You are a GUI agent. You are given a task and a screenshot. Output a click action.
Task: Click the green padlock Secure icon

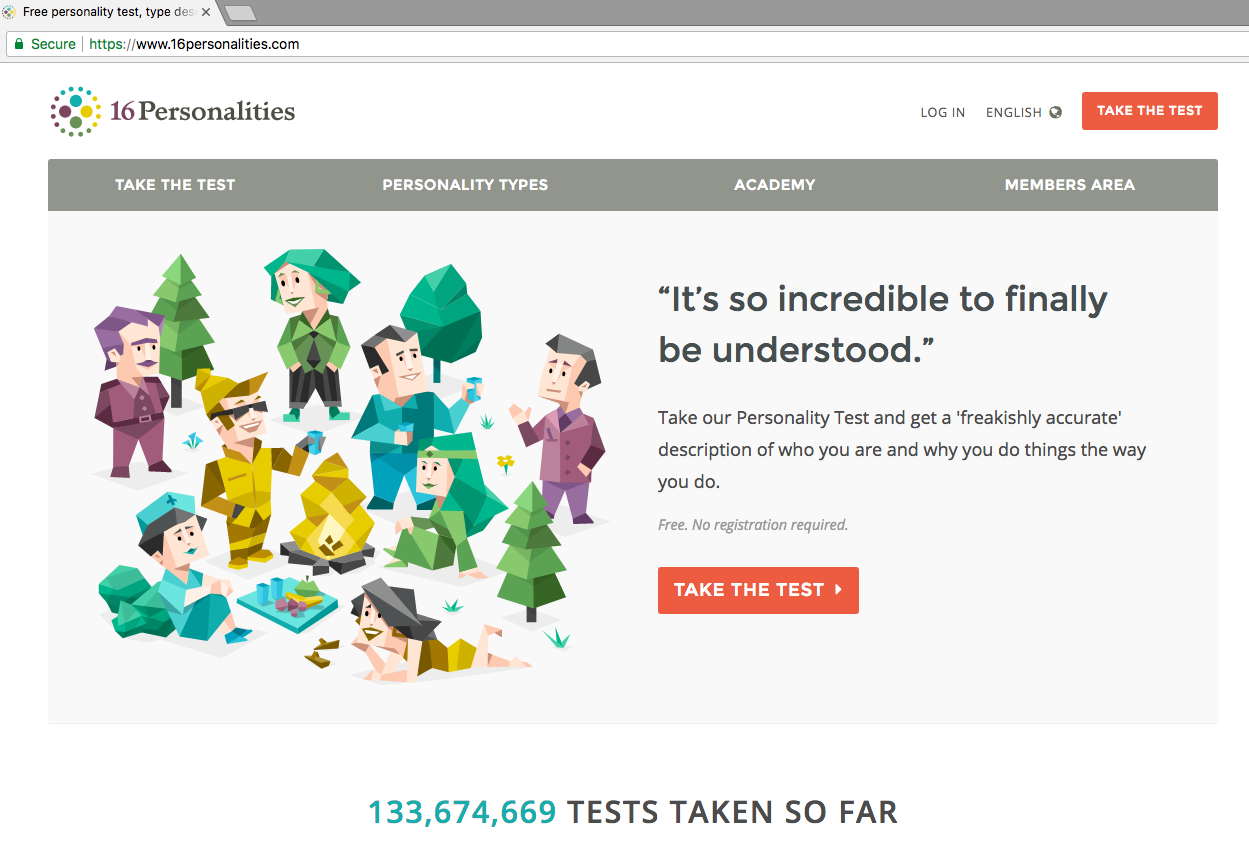click(17, 44)
